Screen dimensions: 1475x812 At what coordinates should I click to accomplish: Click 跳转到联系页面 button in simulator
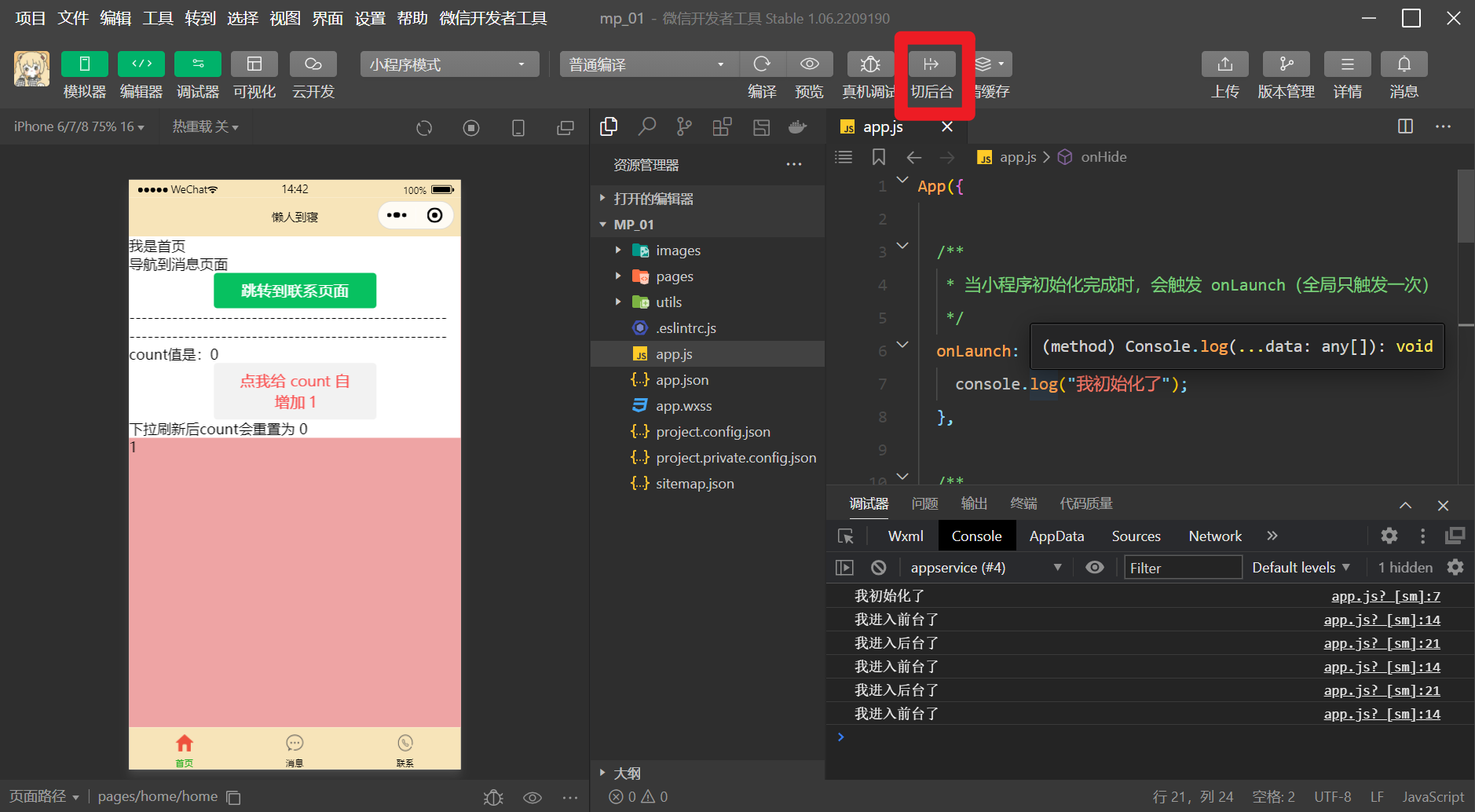295,291
